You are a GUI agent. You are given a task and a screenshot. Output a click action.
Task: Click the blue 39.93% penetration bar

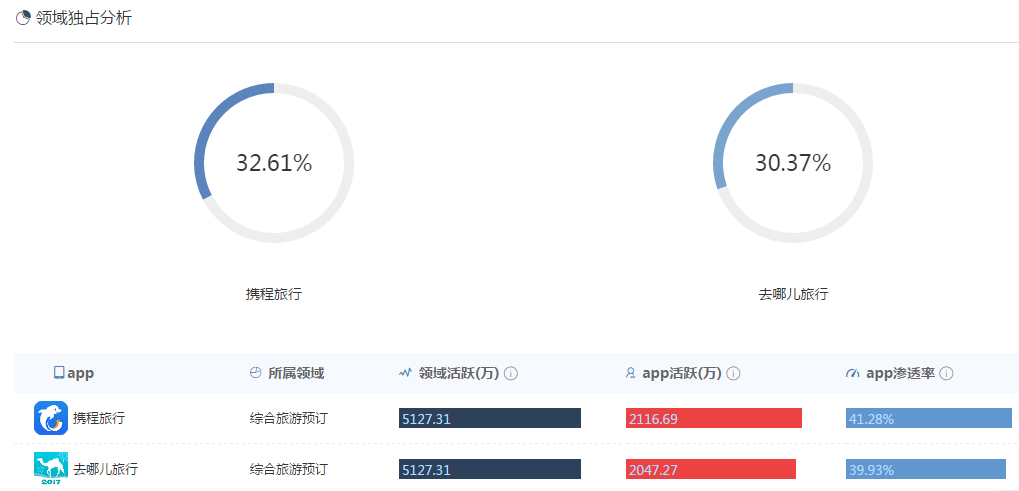point(926,469)
